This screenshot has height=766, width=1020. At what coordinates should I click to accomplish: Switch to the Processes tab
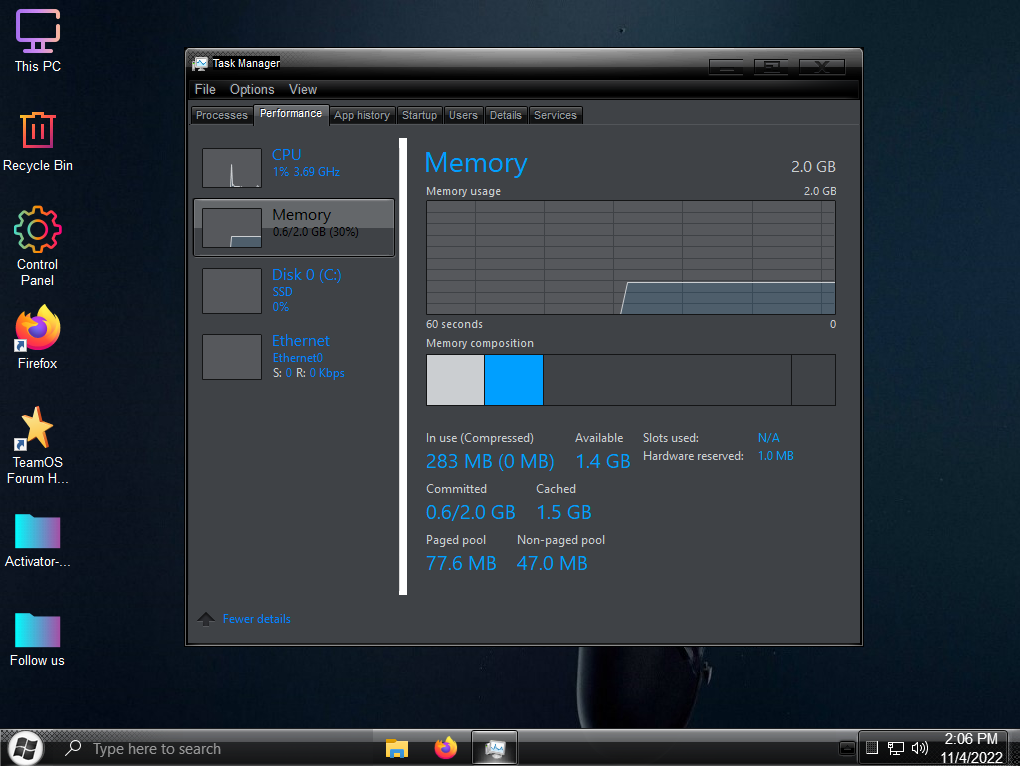221,115
